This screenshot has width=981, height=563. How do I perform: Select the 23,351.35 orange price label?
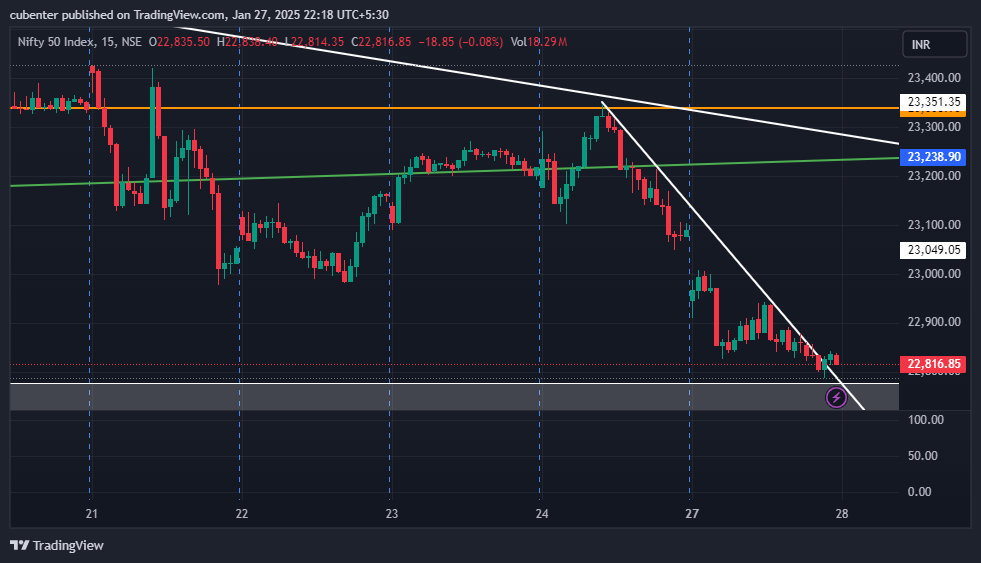click(934, 102)
